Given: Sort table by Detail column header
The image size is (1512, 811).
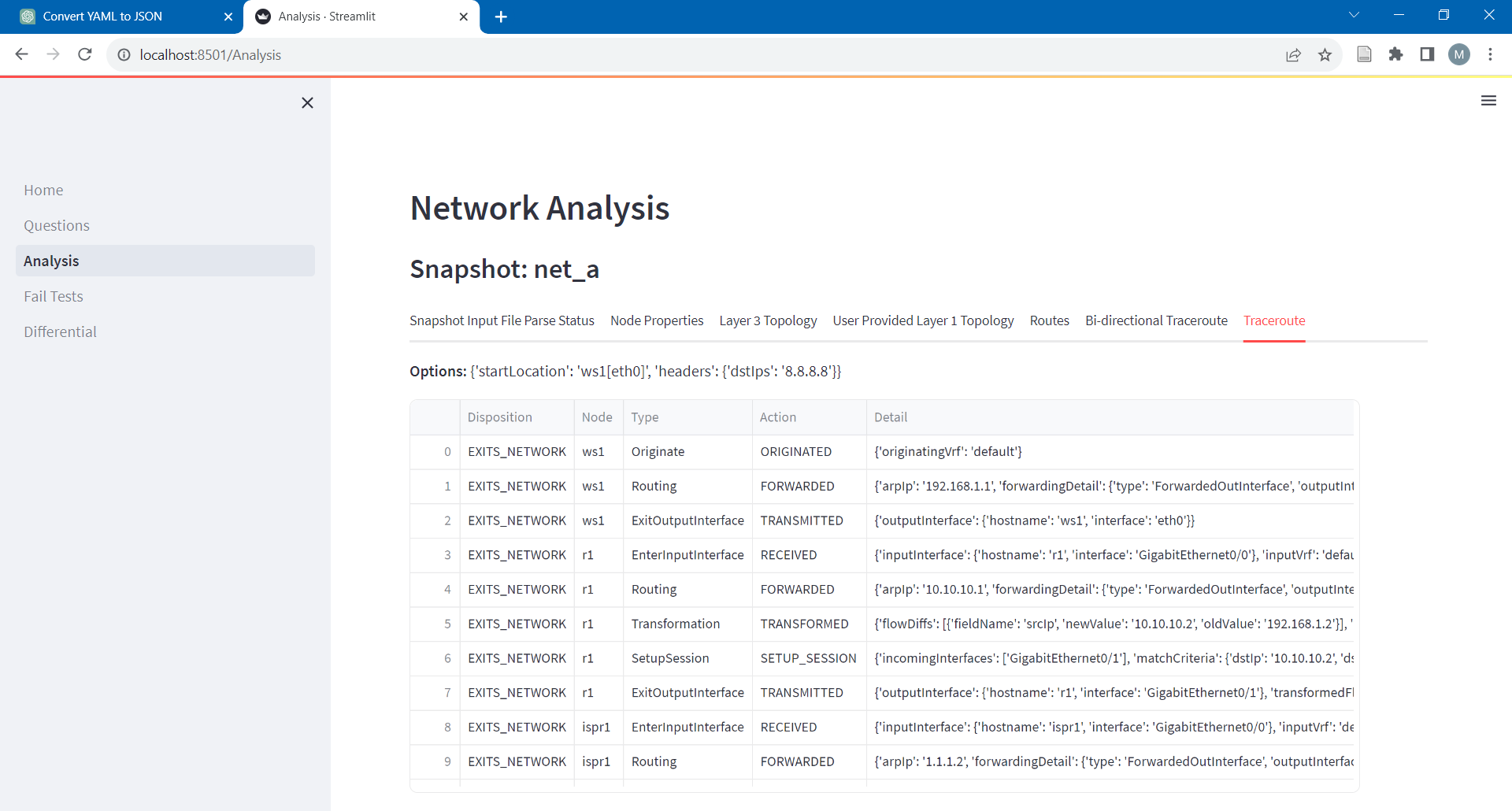Looking at the screenshot, I should [x=1110, y=417].
